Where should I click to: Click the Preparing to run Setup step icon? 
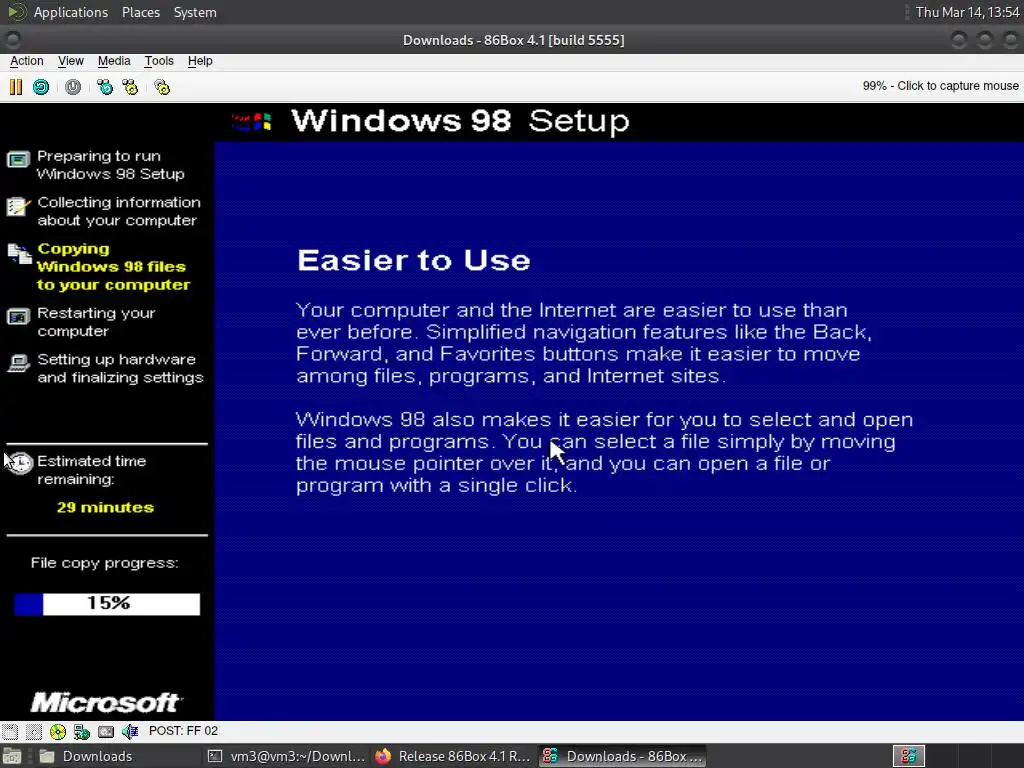[18, 159]
